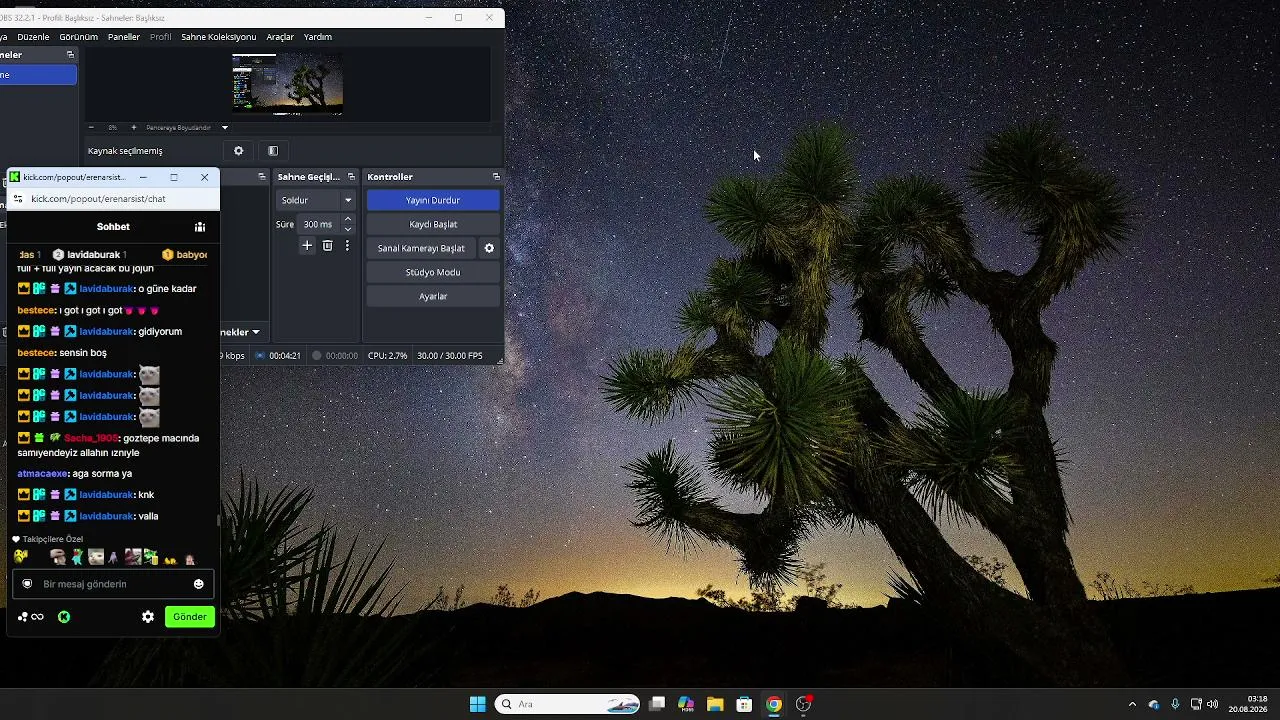1280x720 pixels.
Task: Zoom in the OBS preview with plus
Action: (134, 128)
